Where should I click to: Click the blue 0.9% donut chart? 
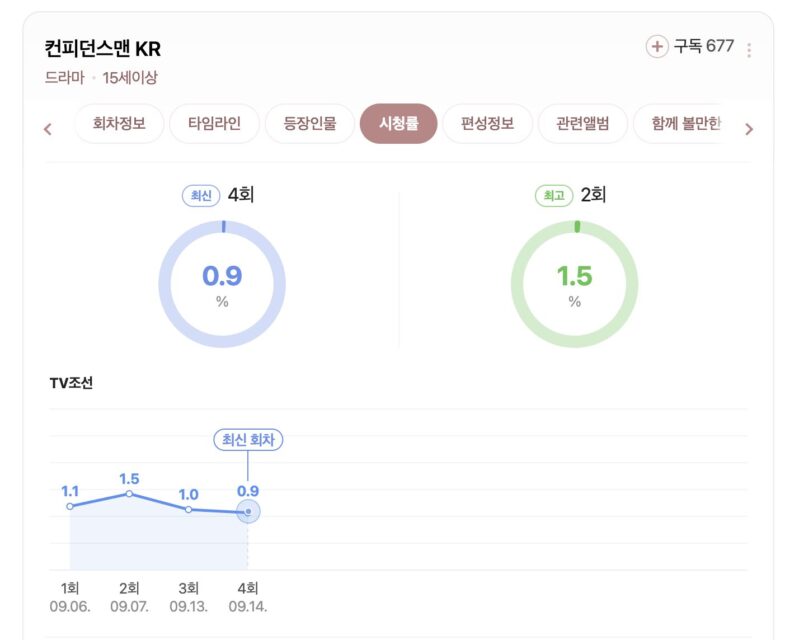pos(222,284)
